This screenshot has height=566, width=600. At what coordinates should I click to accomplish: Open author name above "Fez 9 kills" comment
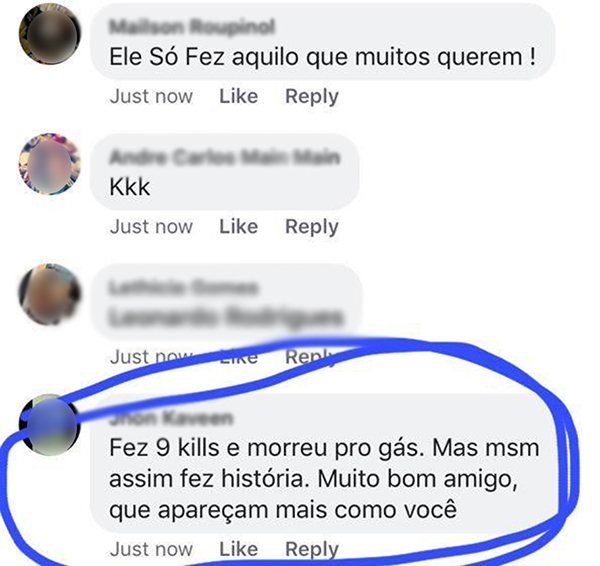171,418
